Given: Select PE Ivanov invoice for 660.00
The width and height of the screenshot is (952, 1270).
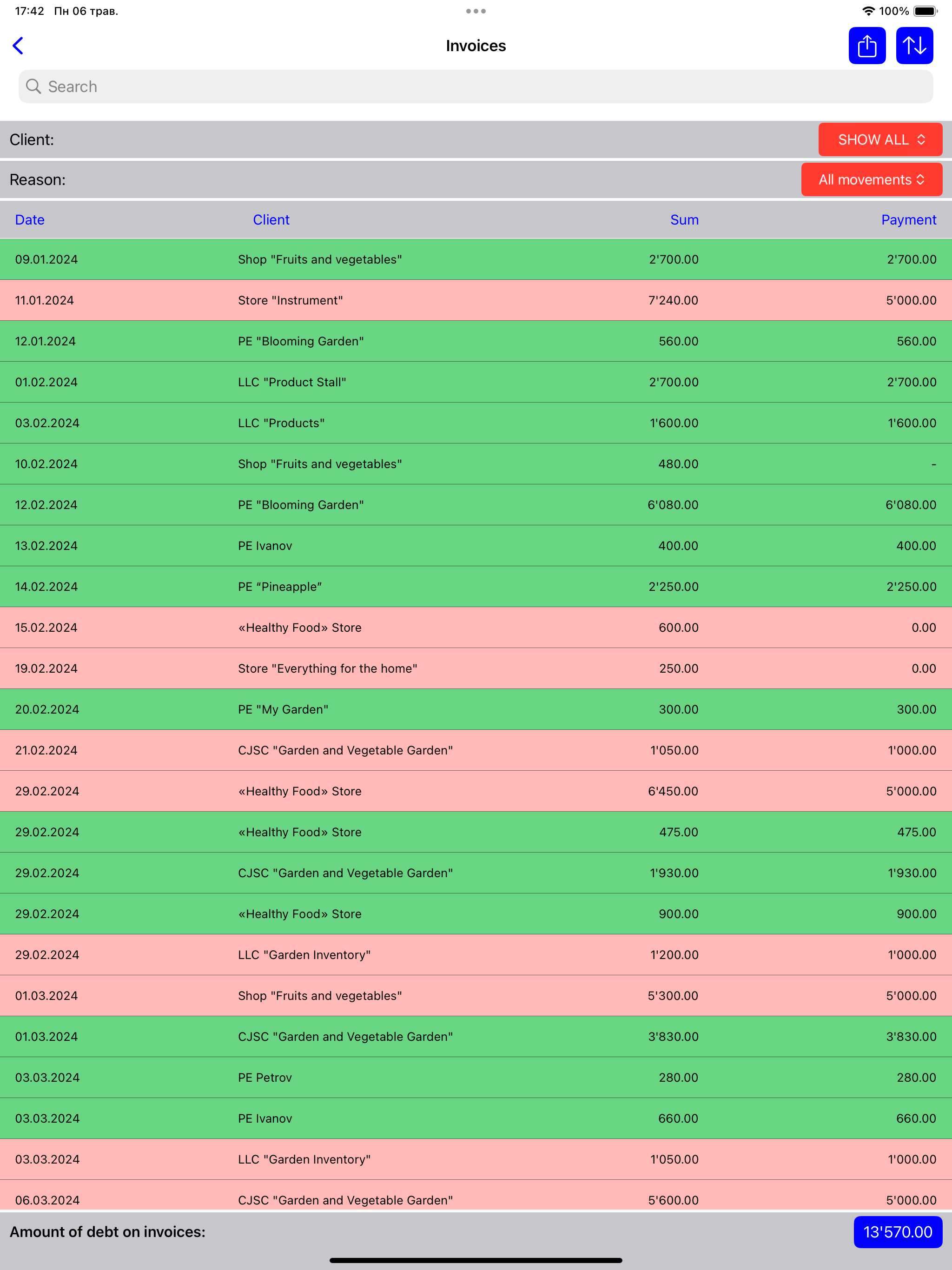Looking at the screenshot, I should (x=476, y=1118).
